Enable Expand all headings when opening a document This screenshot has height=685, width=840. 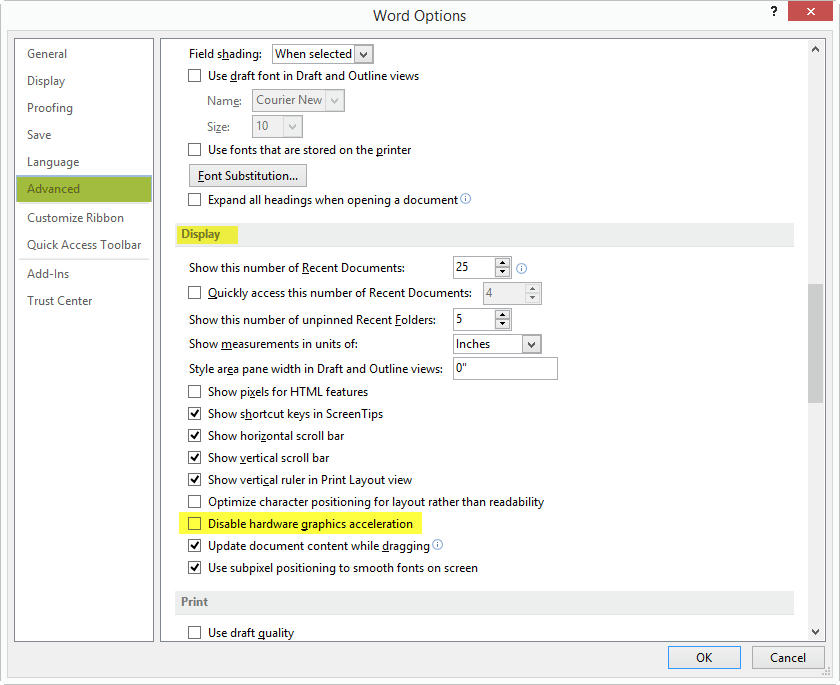pos(194,200)
